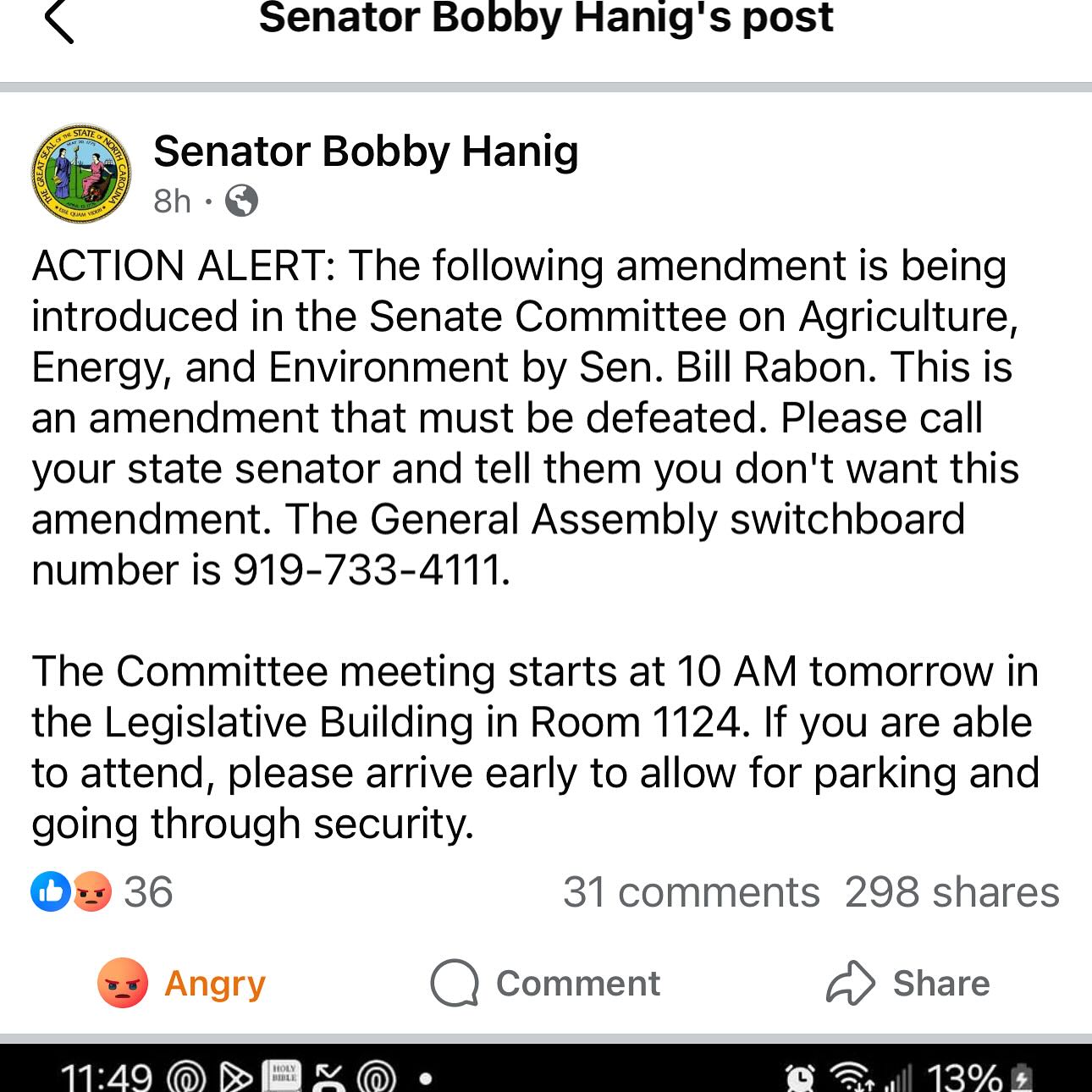The width and height of the screenshot is (1092, 1092).
Task: Toggle the Angry reaction button
Action: pos(182,984)
